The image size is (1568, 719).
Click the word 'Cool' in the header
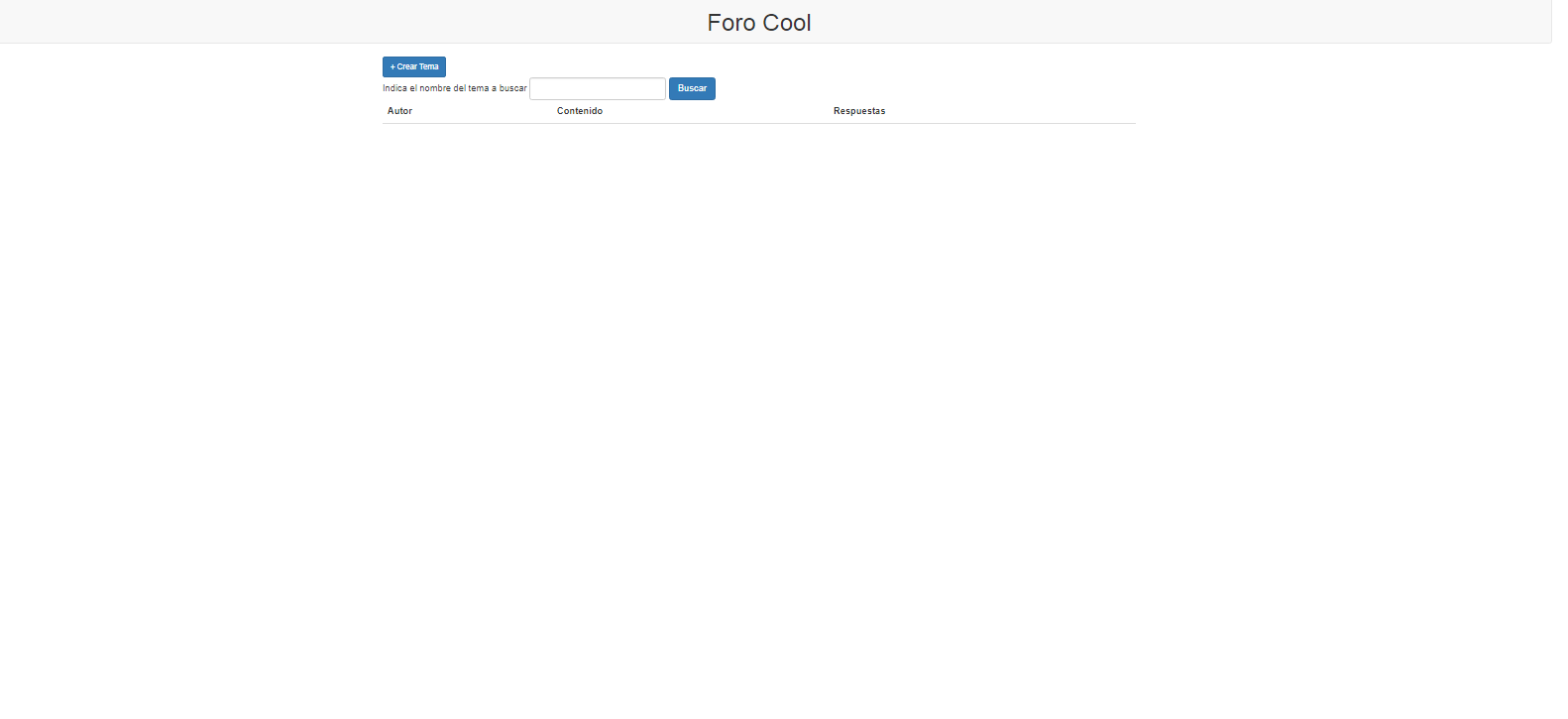(x=787, y=23)
